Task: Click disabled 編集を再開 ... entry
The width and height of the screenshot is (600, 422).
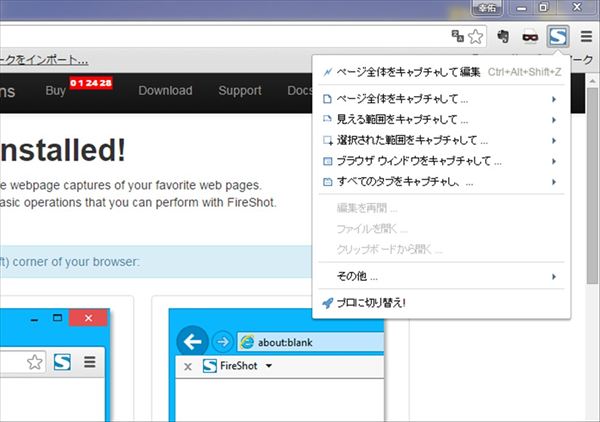Action: pos(442,208)
